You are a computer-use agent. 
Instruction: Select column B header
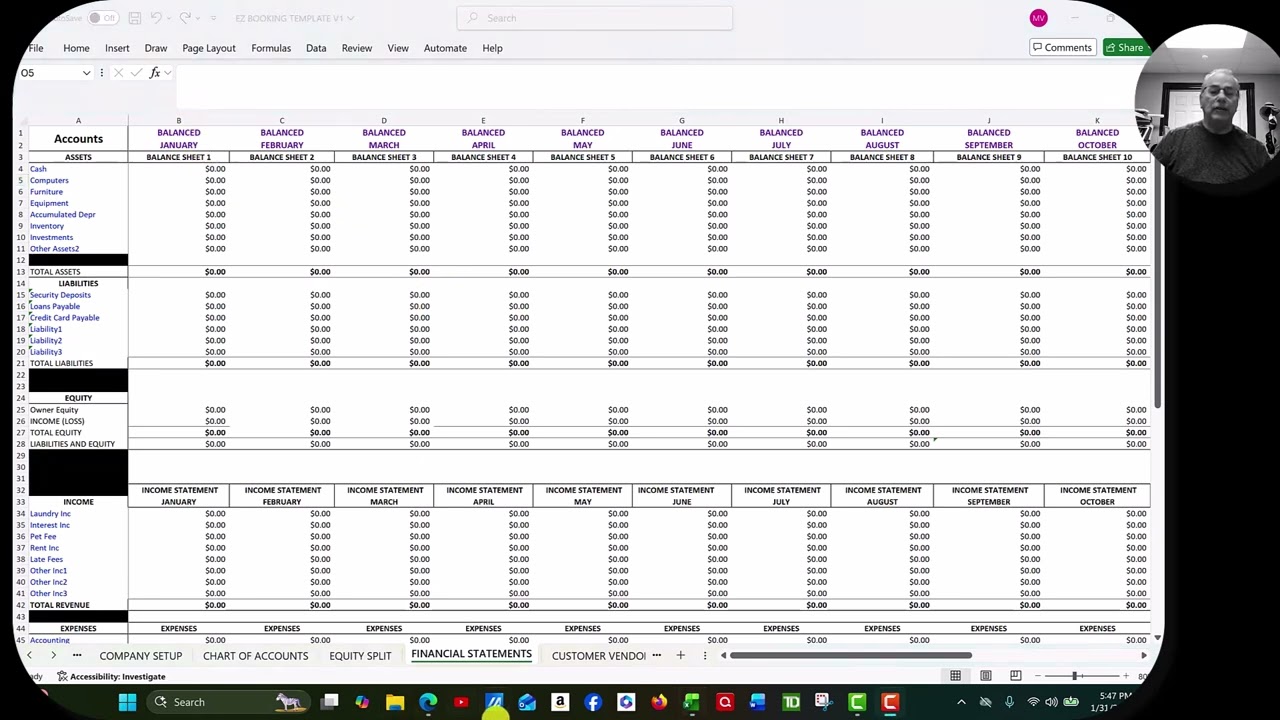[179, 121]
